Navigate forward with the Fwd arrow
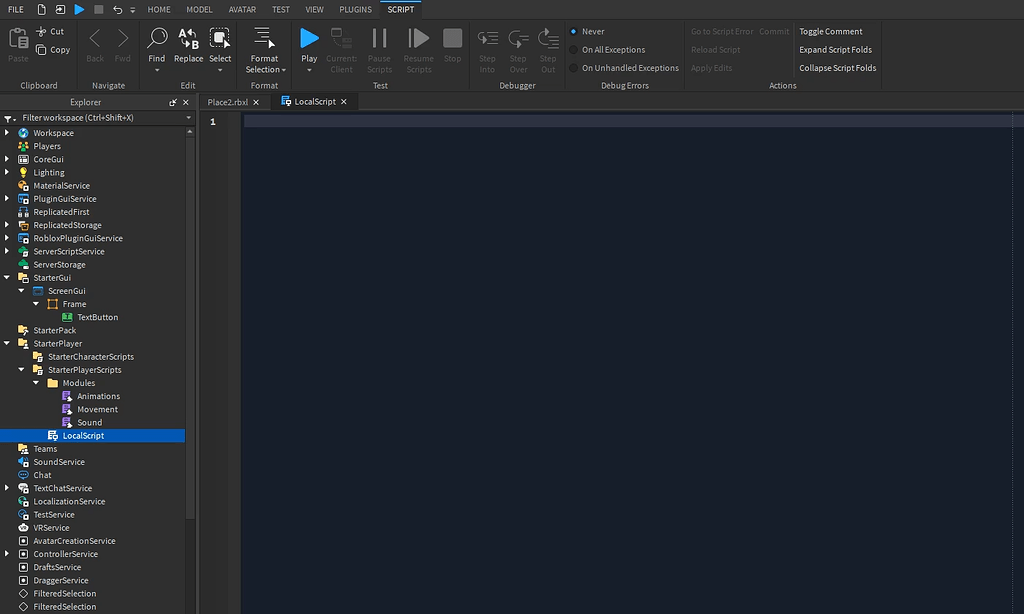 tap(122, 39)
